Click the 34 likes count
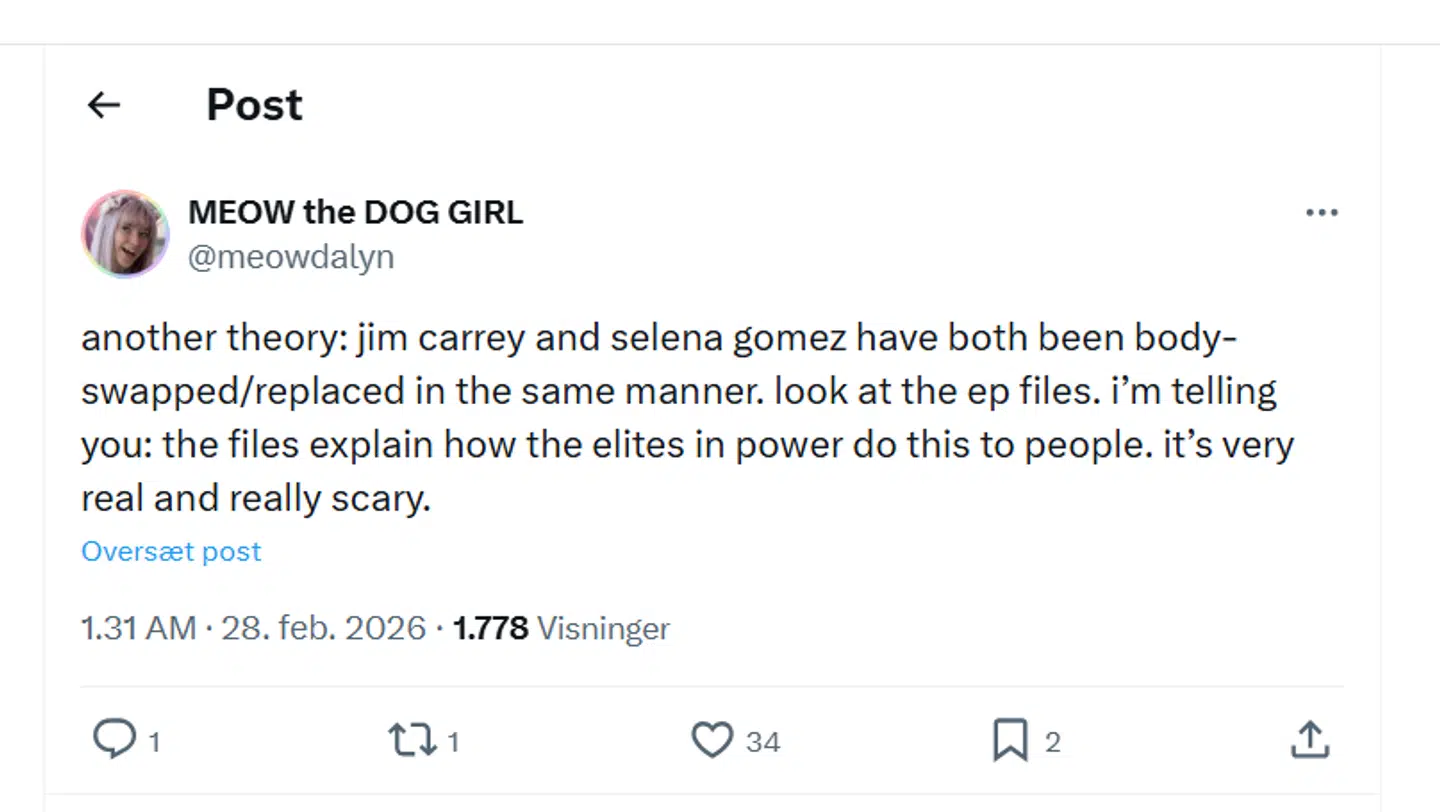The width and height of the screenshot is (1440, 812). click(763, 741)
